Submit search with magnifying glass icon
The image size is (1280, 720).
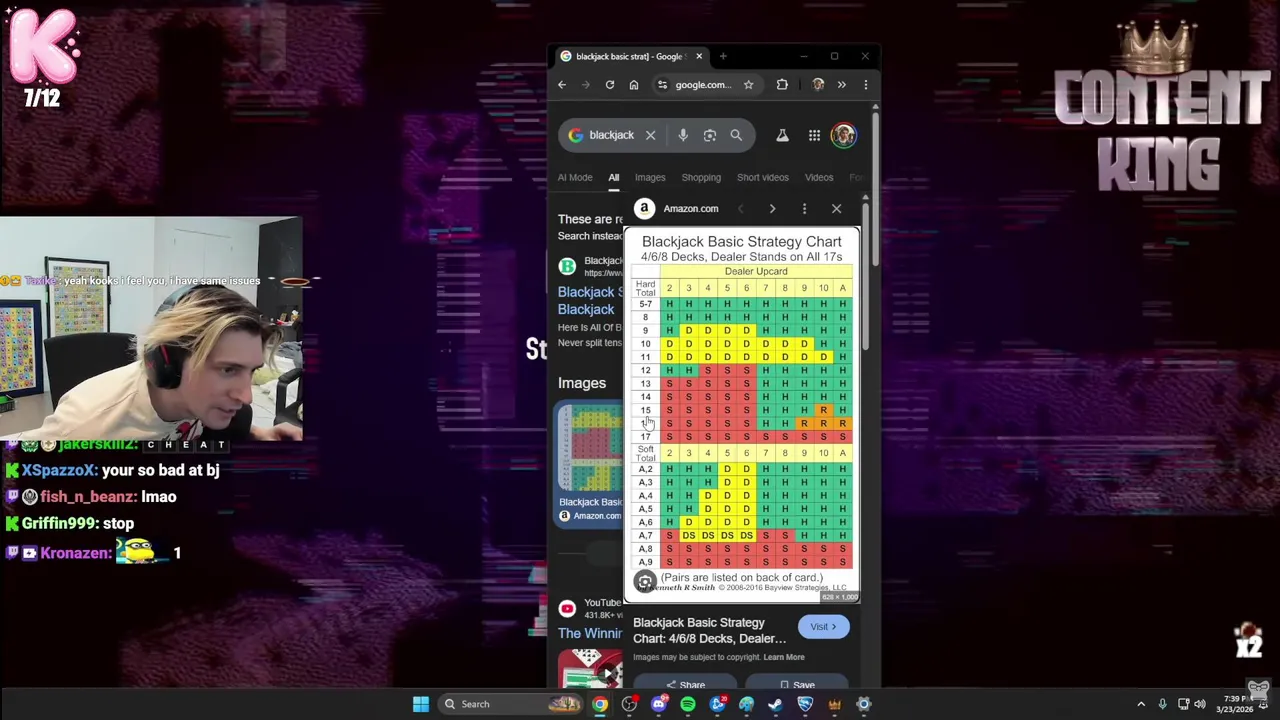[736, 135]
